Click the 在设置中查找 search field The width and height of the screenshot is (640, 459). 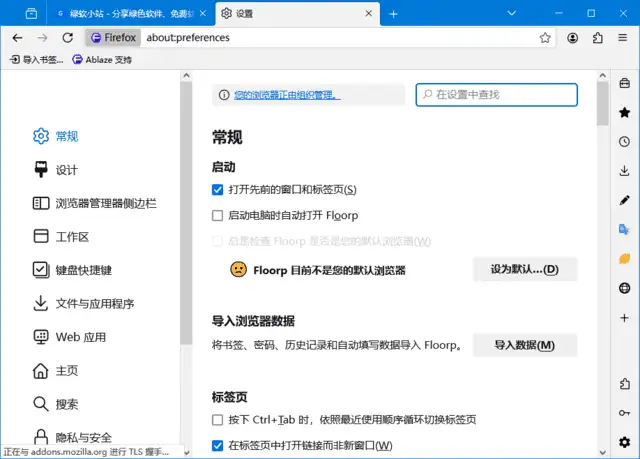(497, 94)
